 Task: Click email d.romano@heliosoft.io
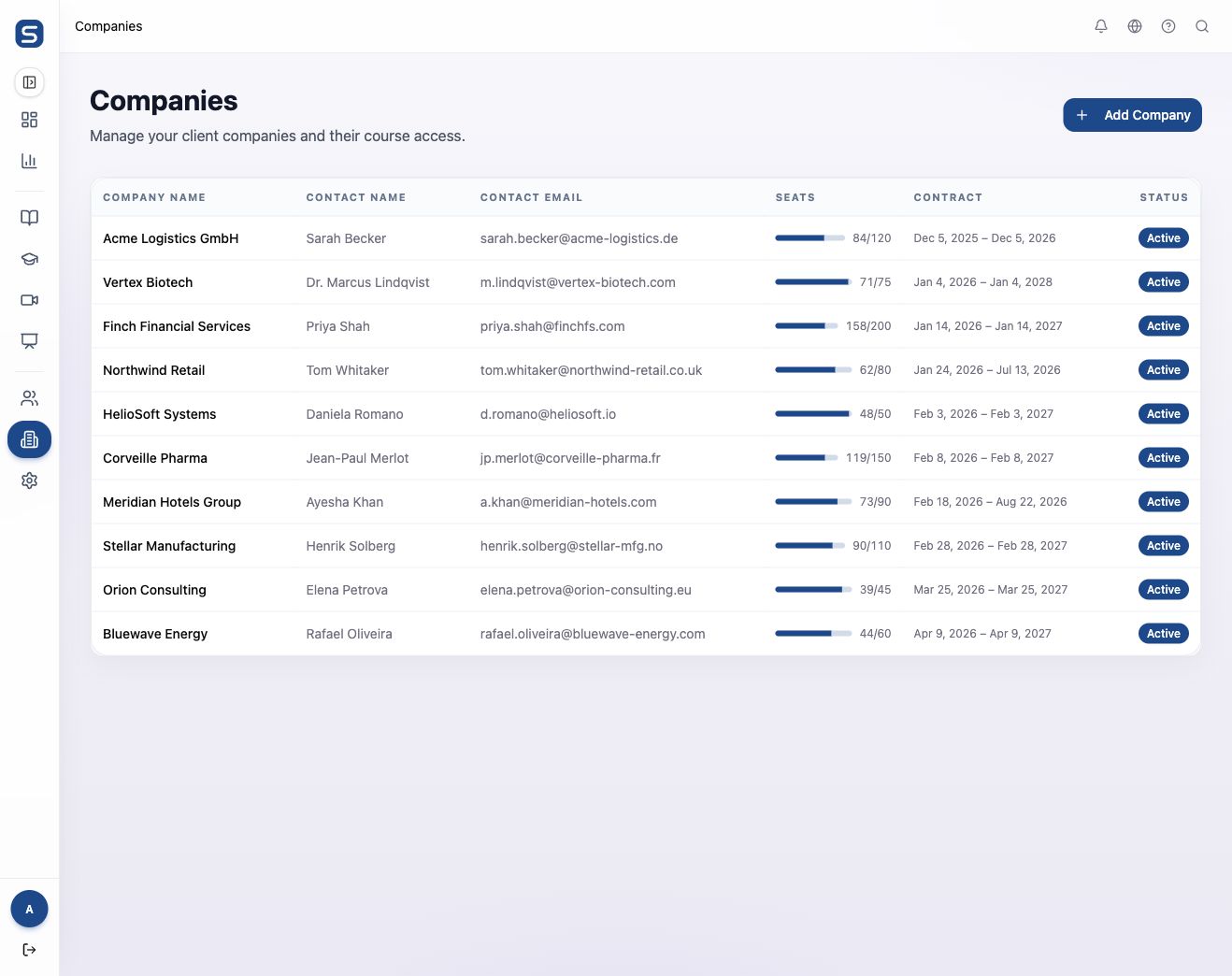tap(548, 414)
